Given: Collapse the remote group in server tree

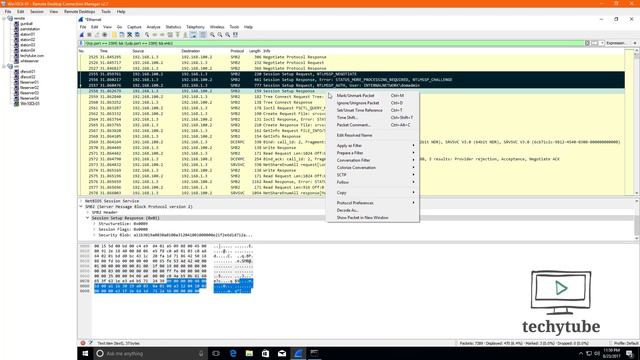Looking at the screenshot, I should point(4,18).
